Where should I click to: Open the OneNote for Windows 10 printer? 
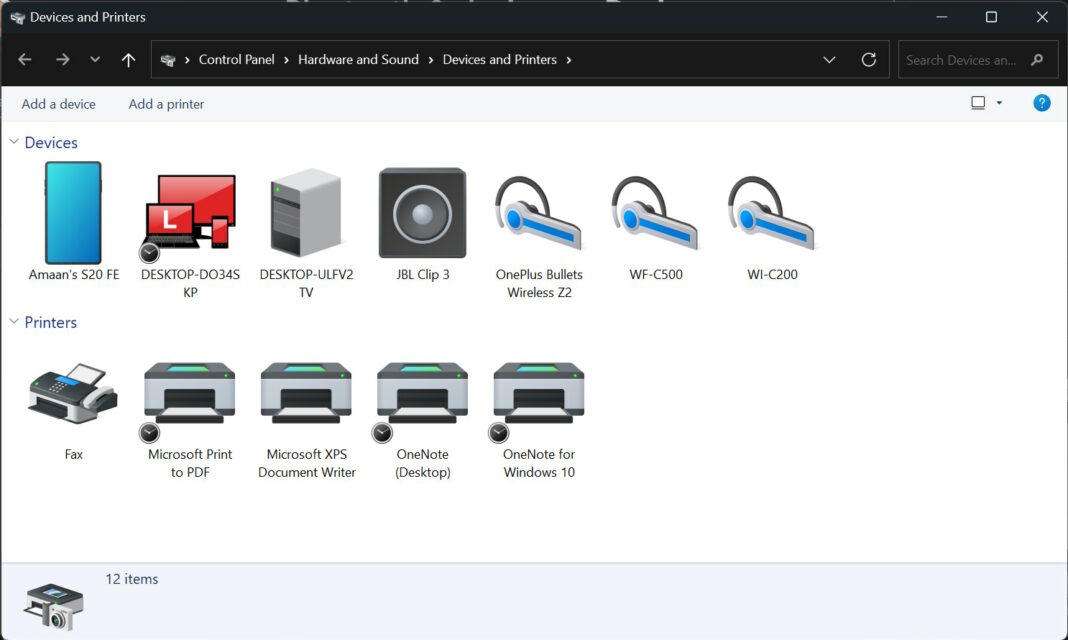coord(538,392)
